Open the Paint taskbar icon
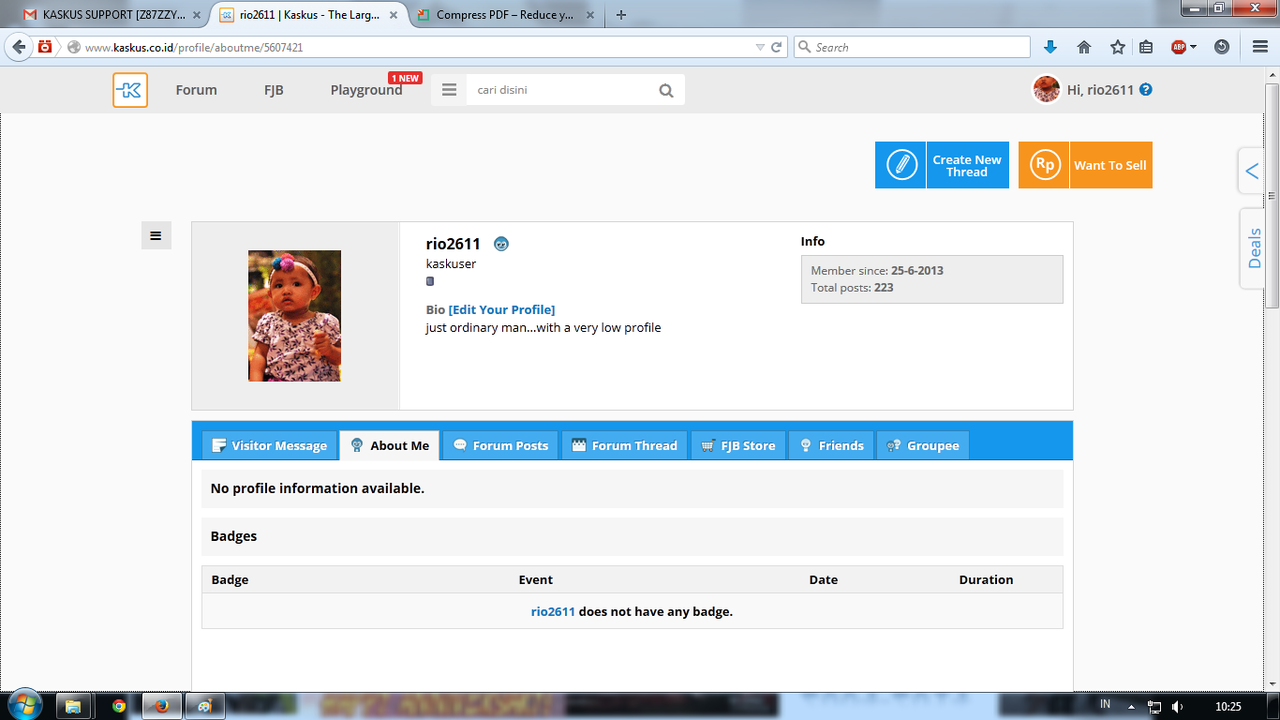 [x=205, y=706]
